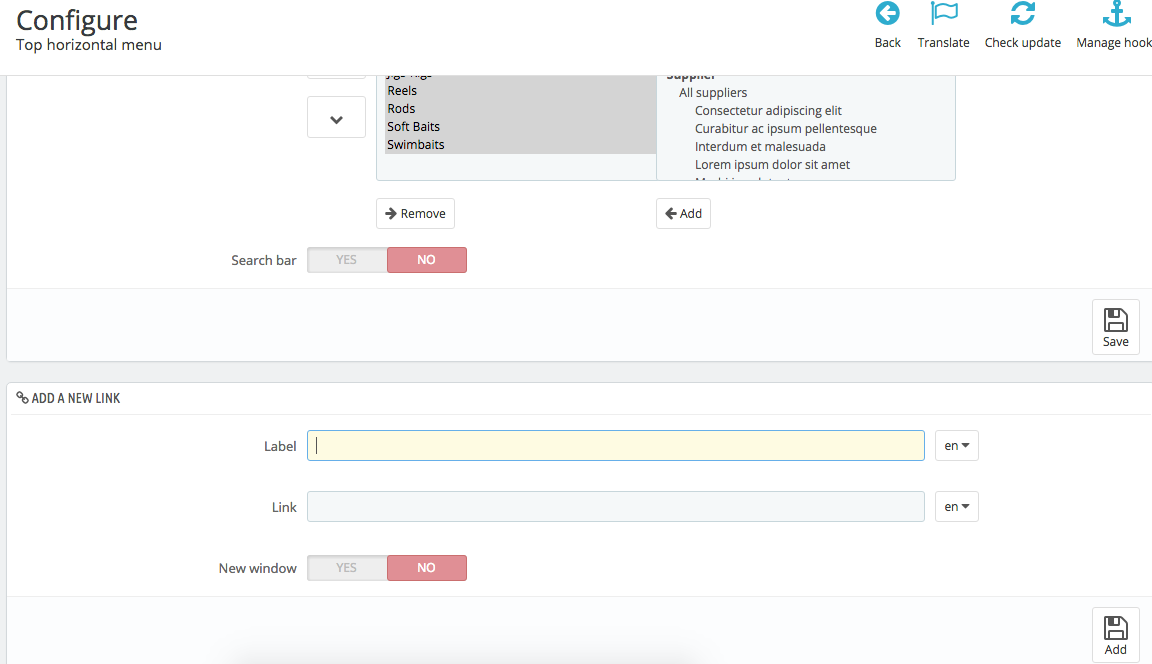Switch New window to NO
Image resolution: width=1152 pixels, height=664 pixels.
tap(427, 568)
